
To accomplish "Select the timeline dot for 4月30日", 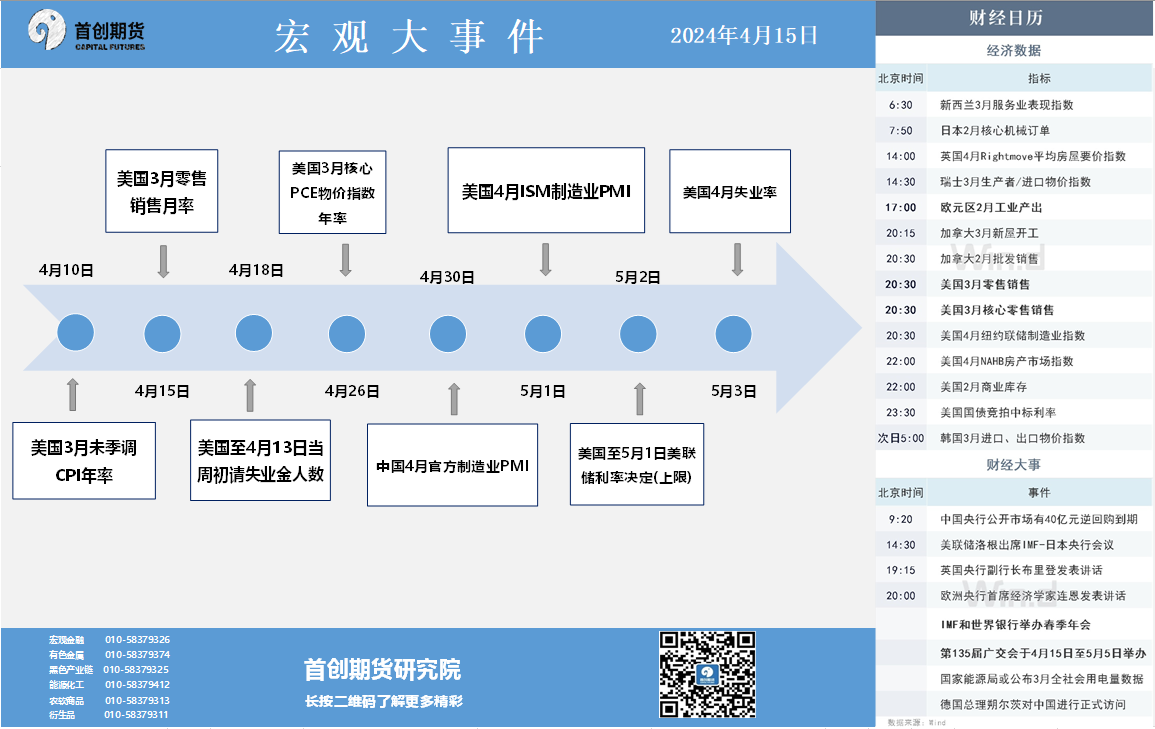I will (x=448, y=334).
